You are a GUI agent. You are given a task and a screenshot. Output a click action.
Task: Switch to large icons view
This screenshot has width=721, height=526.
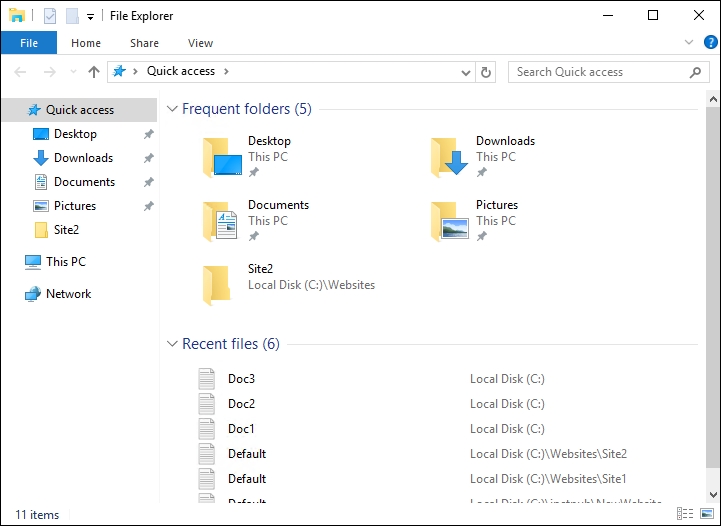[706, 514]
